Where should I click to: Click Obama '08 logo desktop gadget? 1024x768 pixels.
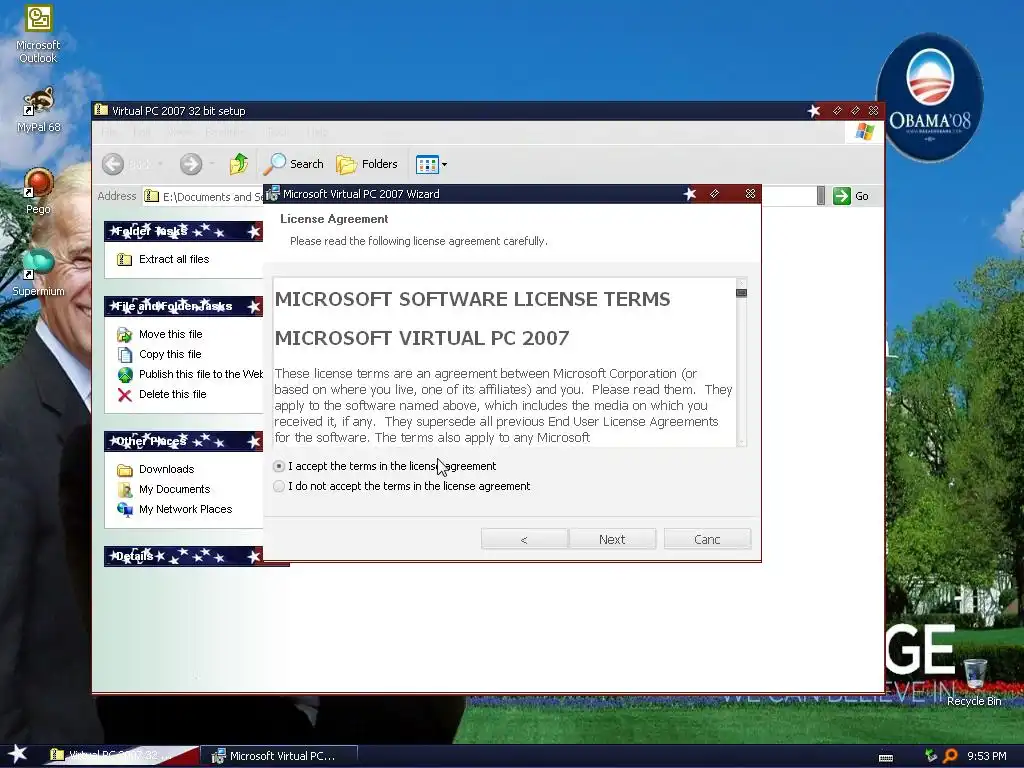point(929,97)
